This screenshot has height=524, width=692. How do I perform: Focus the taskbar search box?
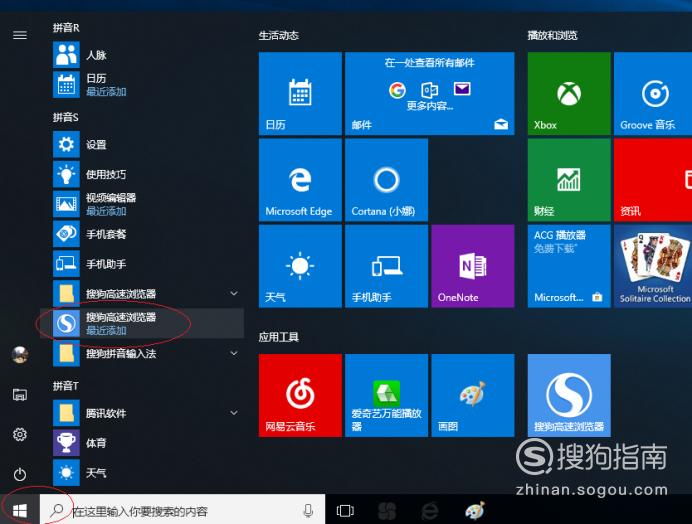(x=182, y=511)
